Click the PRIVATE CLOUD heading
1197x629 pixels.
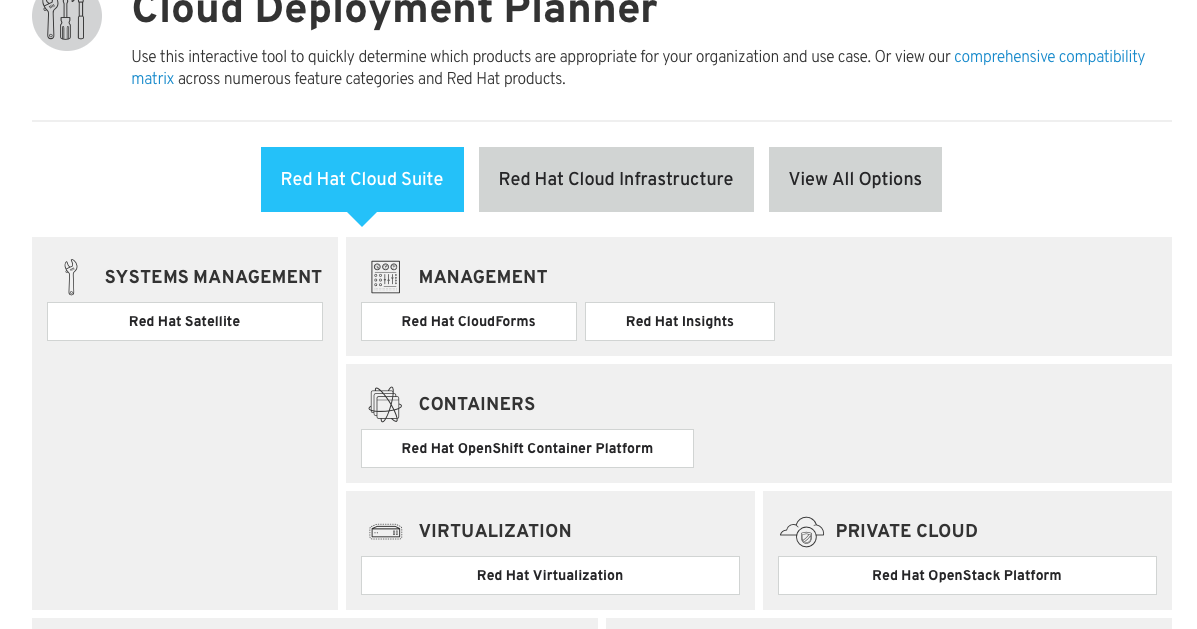(906, 531)
